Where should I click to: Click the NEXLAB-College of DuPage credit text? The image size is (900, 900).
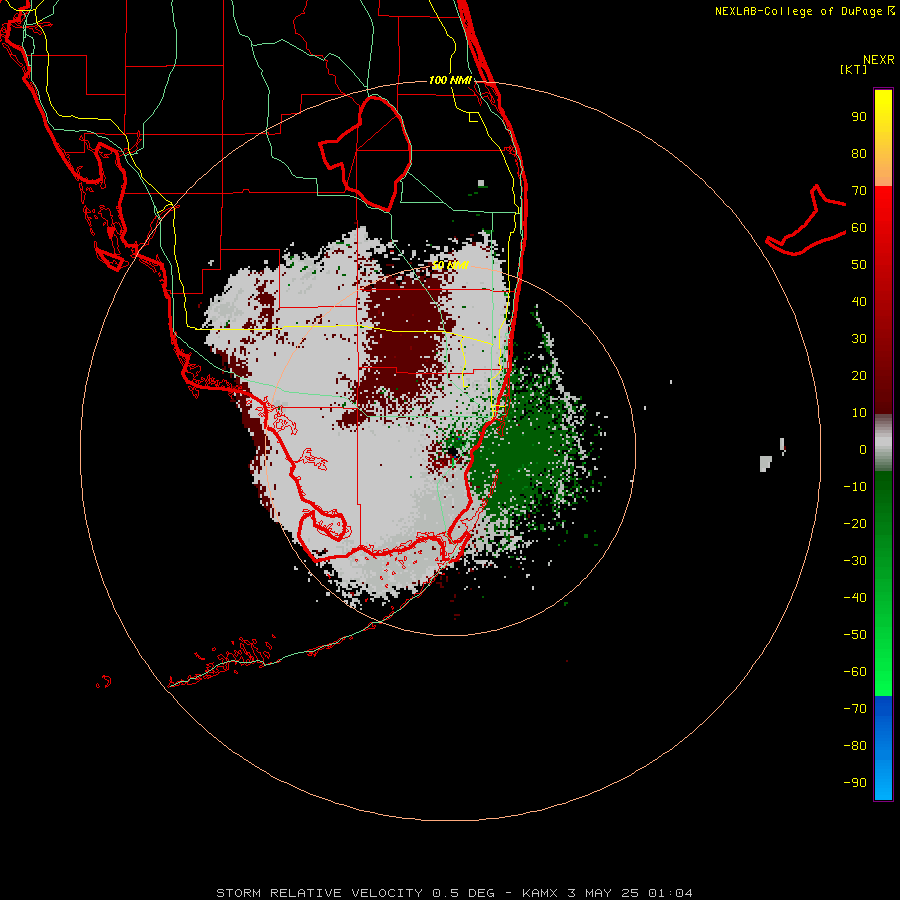point(805,11)
